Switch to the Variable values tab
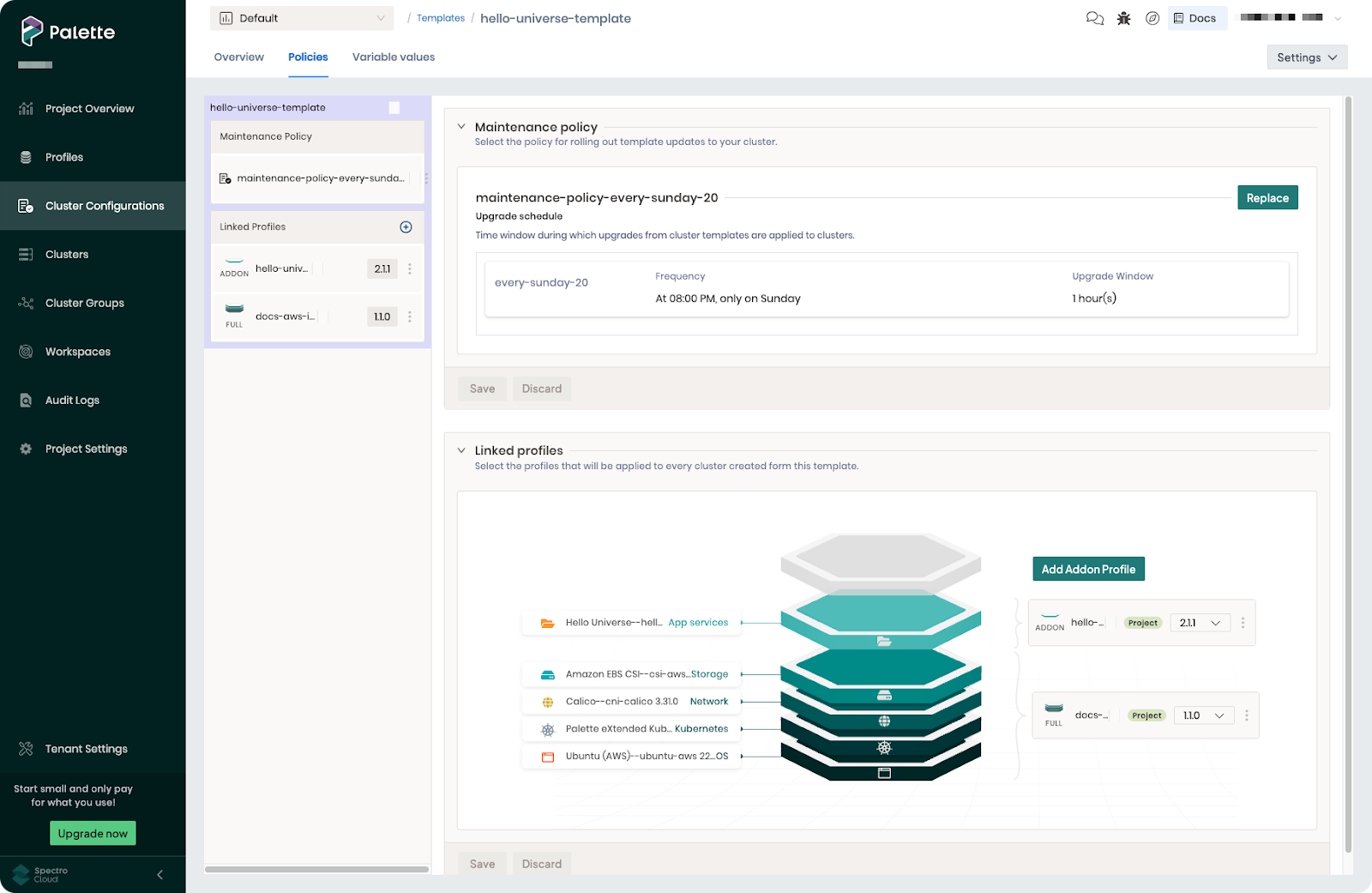Screen dimensions: 1372x893 click(393, 57)
